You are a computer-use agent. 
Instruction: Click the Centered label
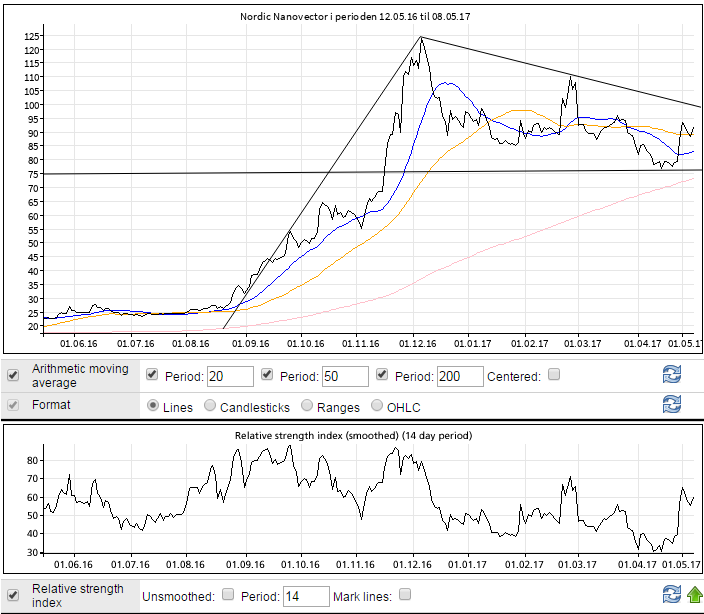[x=514, y=377]
